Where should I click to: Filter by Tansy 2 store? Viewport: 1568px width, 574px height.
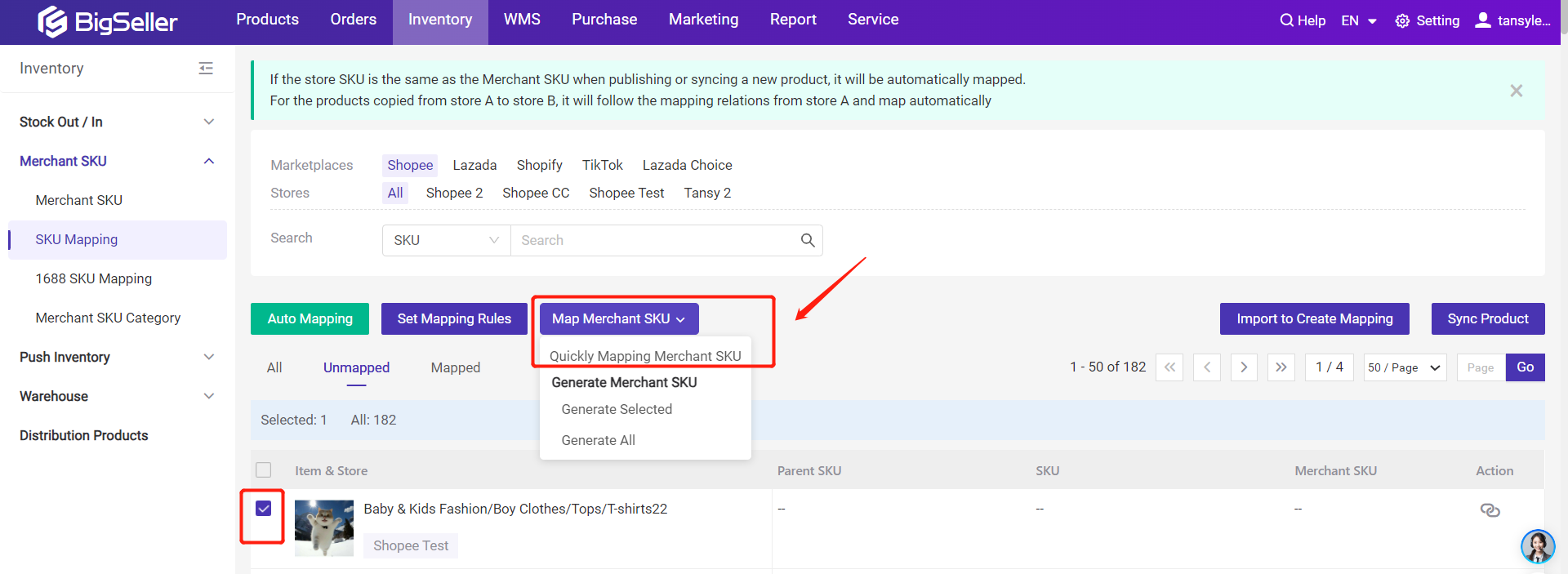[x=707, y=193]
